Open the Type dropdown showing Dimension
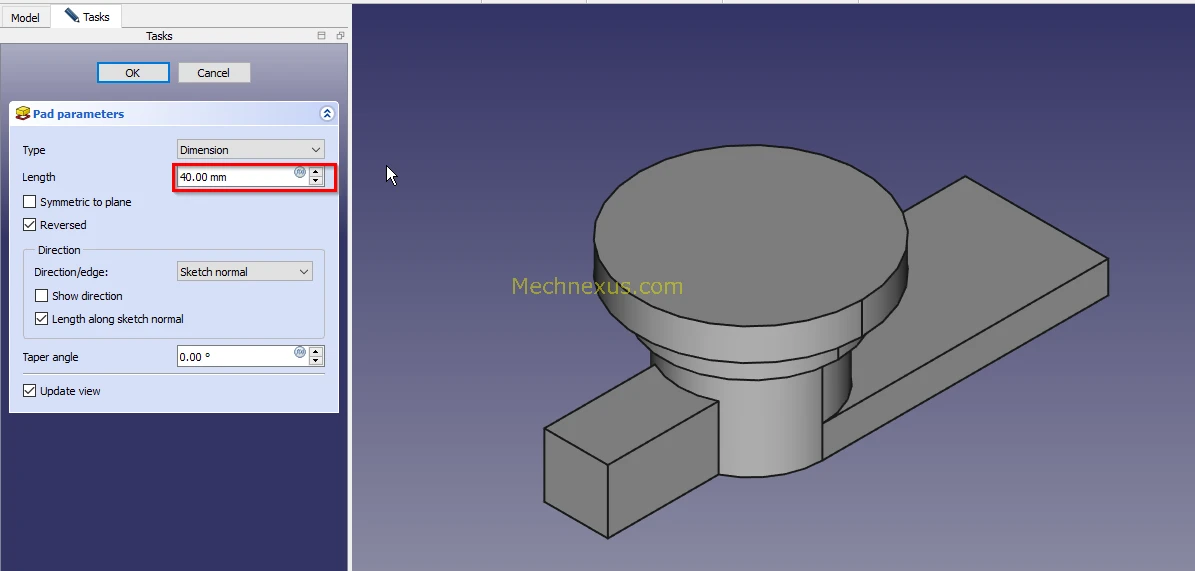Viewport: 1195px width, 571px height. [251, 149]
